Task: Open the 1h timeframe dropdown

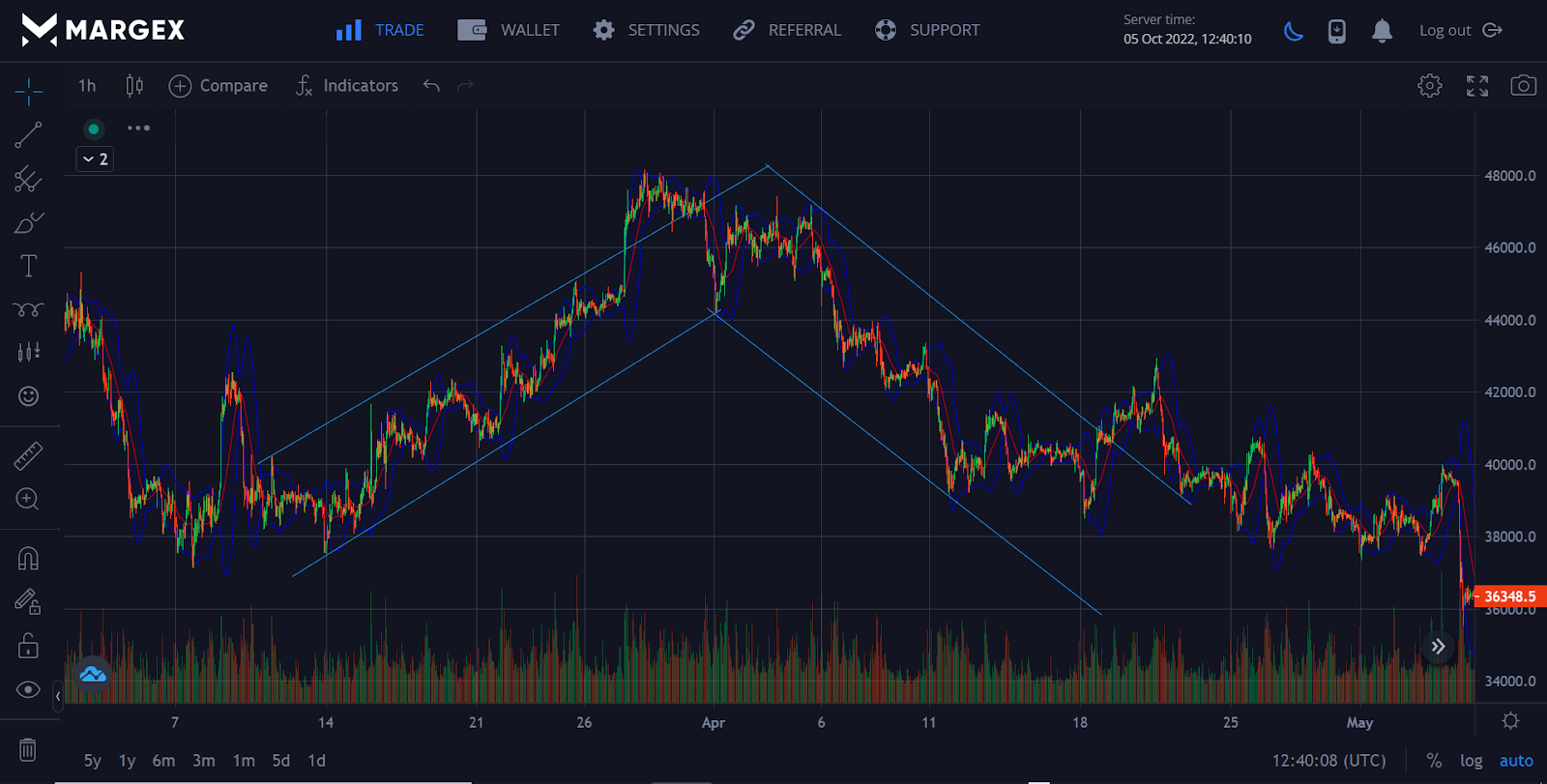Action: tap(87, 86)
